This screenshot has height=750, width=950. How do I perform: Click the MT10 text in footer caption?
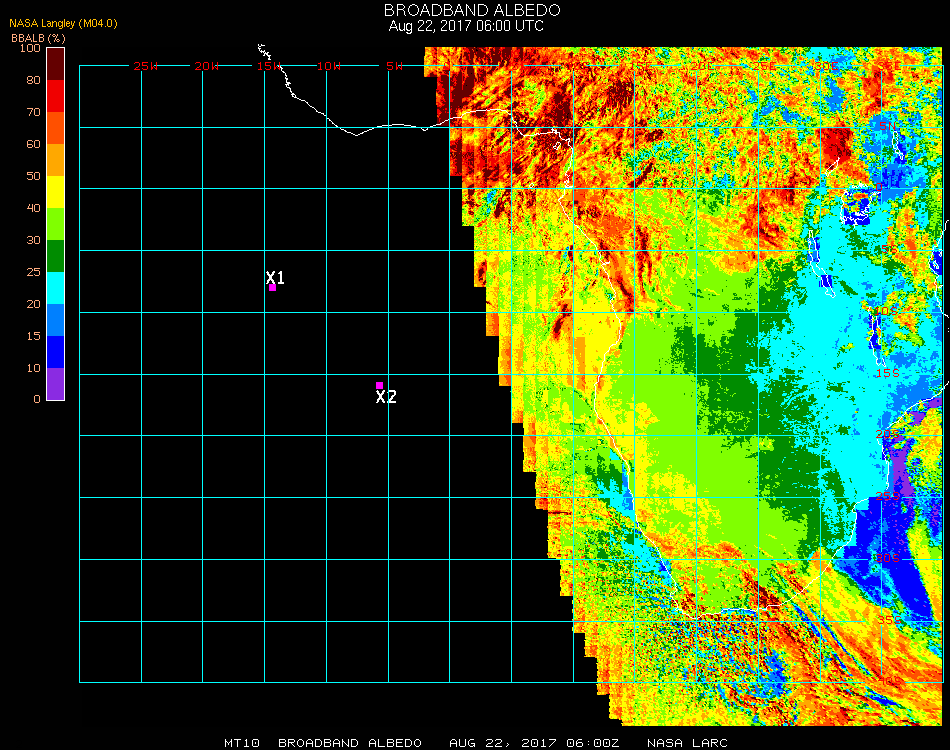click(242, 743)
